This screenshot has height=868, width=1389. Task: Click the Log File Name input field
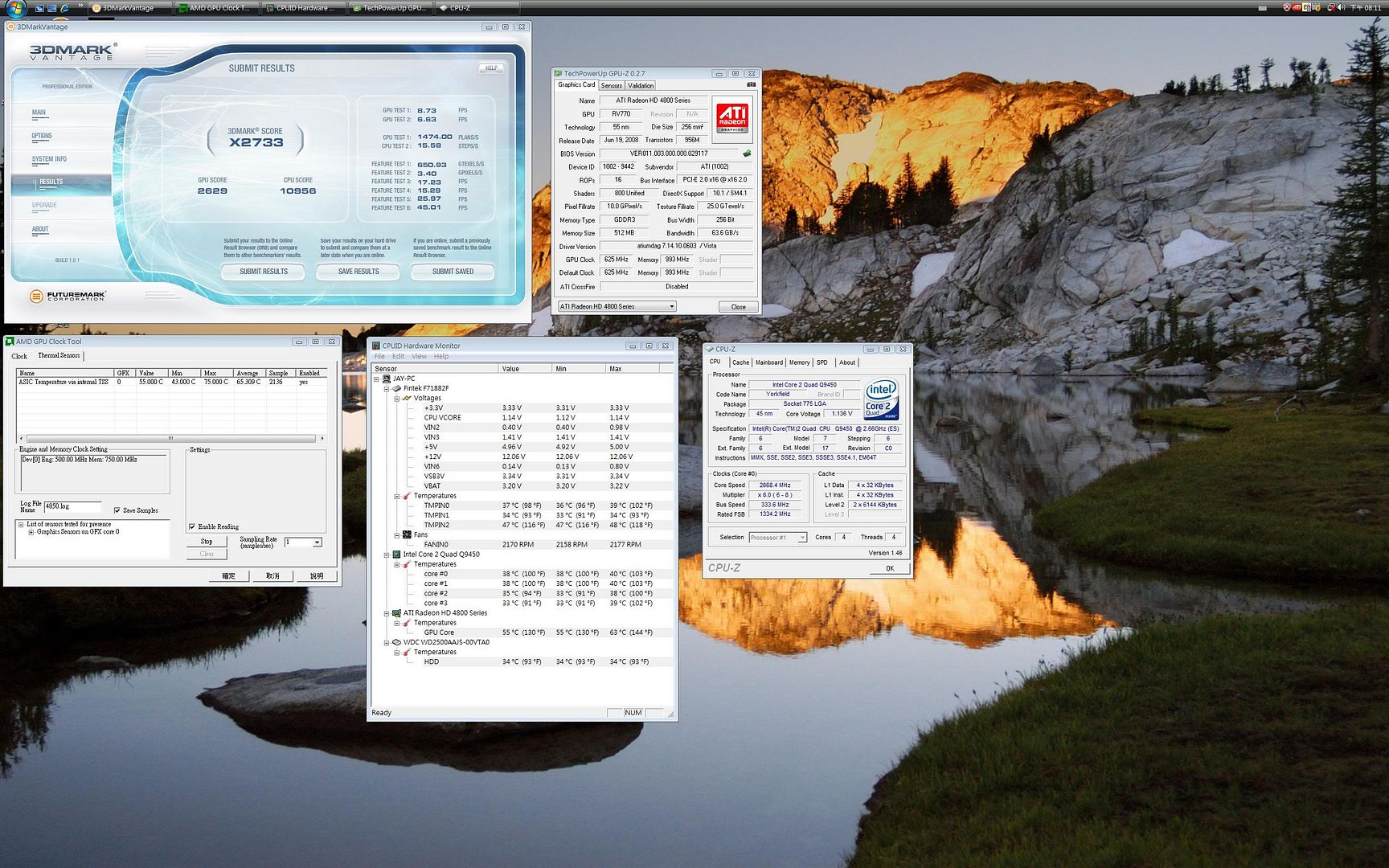(x=73, y=506)
